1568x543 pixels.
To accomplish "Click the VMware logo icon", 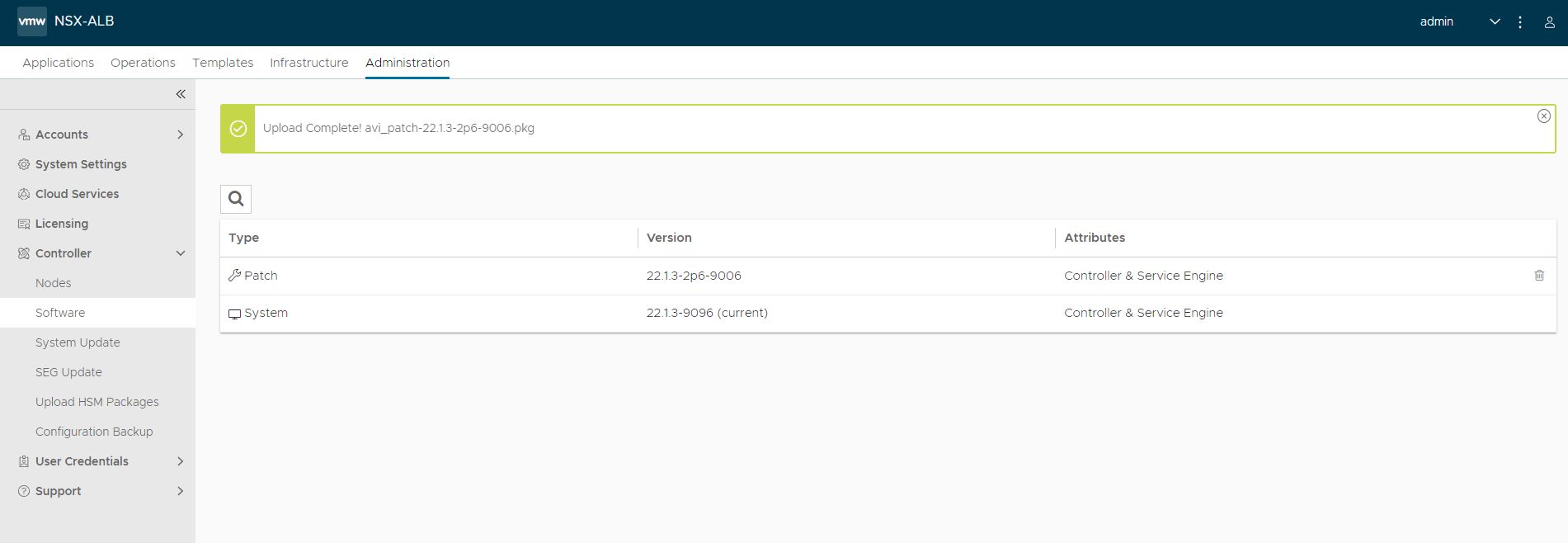I will (32, 21).
